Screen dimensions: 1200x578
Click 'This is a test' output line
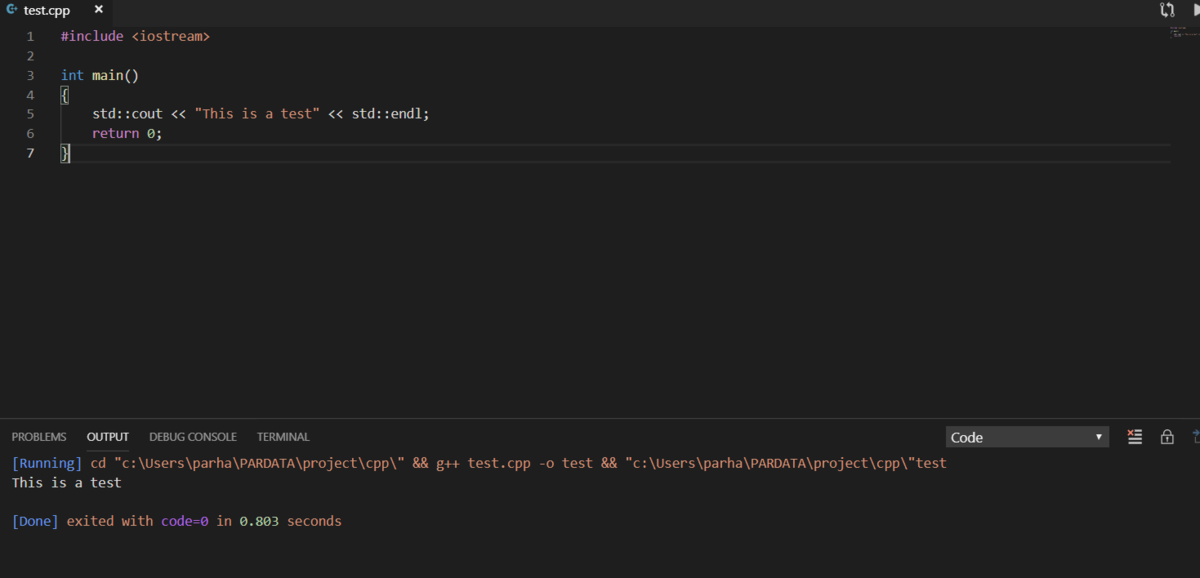coord(67,483)
